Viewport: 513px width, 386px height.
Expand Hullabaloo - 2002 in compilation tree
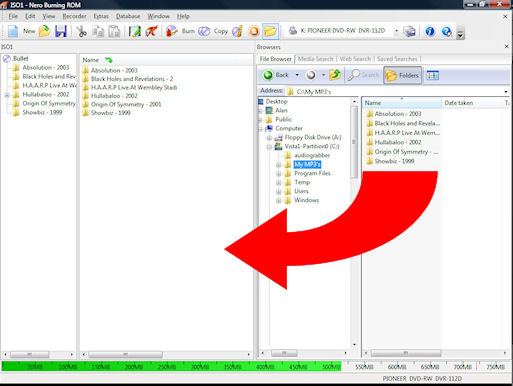(x=7, y=95)
